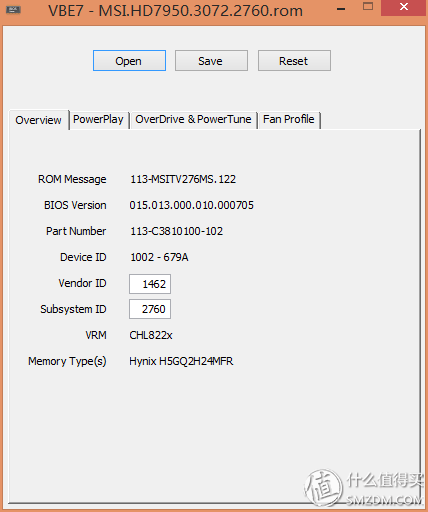The height and width of the screenshot is (512, 428).
Task: Open the PowerPlay tab
Action: point(99,119)
